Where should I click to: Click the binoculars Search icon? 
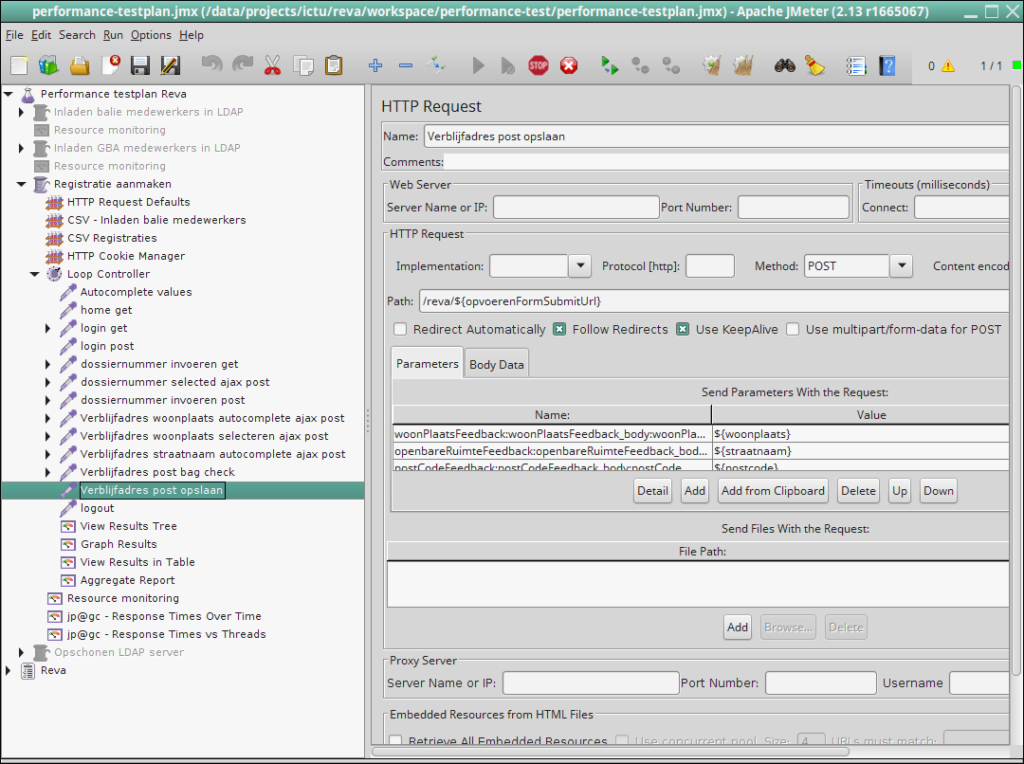pyautogui.click(x=785, y=66)
